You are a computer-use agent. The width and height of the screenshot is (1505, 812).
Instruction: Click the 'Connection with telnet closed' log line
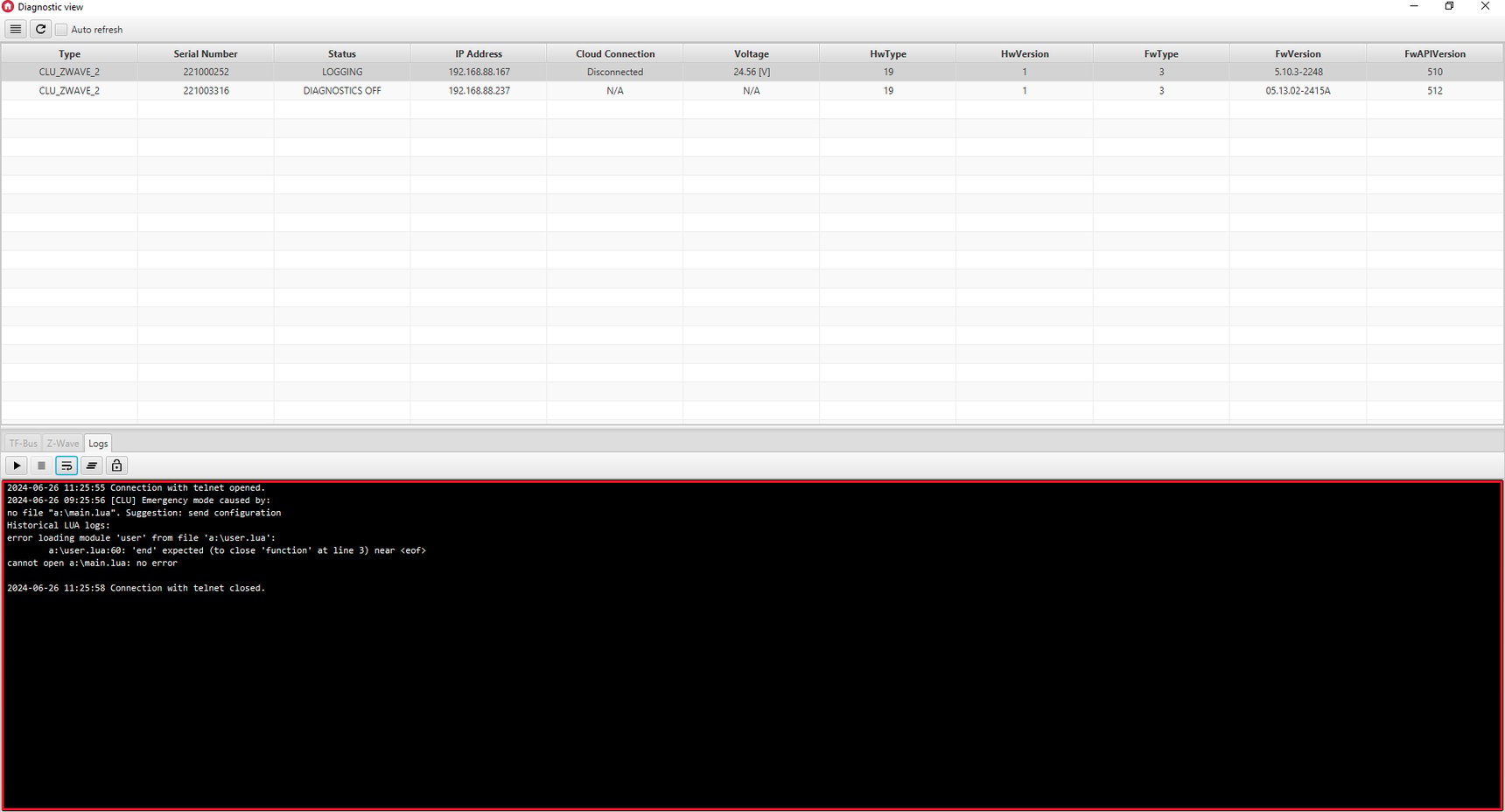tap(136, 588)
